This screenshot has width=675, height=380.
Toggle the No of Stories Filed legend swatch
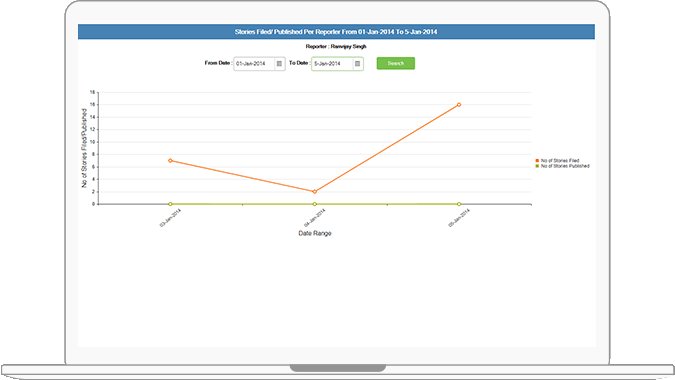[x=537, y=161]
